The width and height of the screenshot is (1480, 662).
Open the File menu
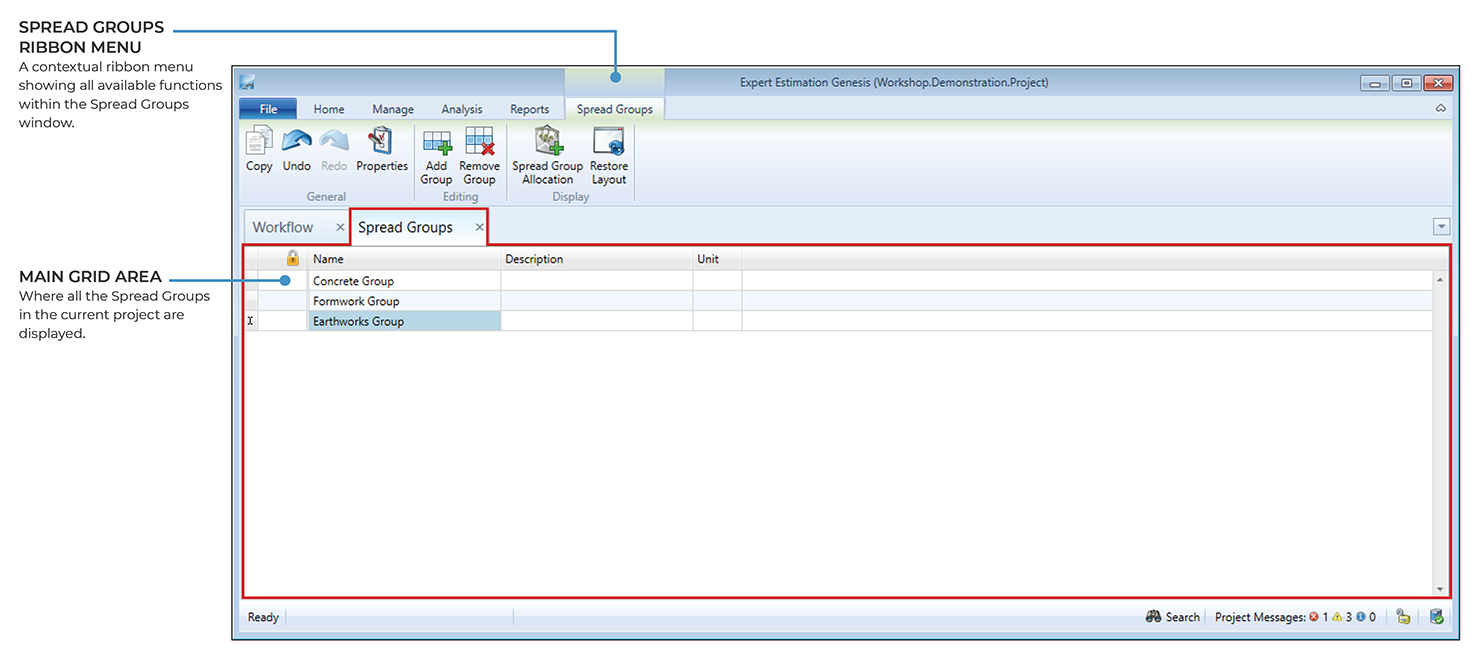[x=268, y=109]
